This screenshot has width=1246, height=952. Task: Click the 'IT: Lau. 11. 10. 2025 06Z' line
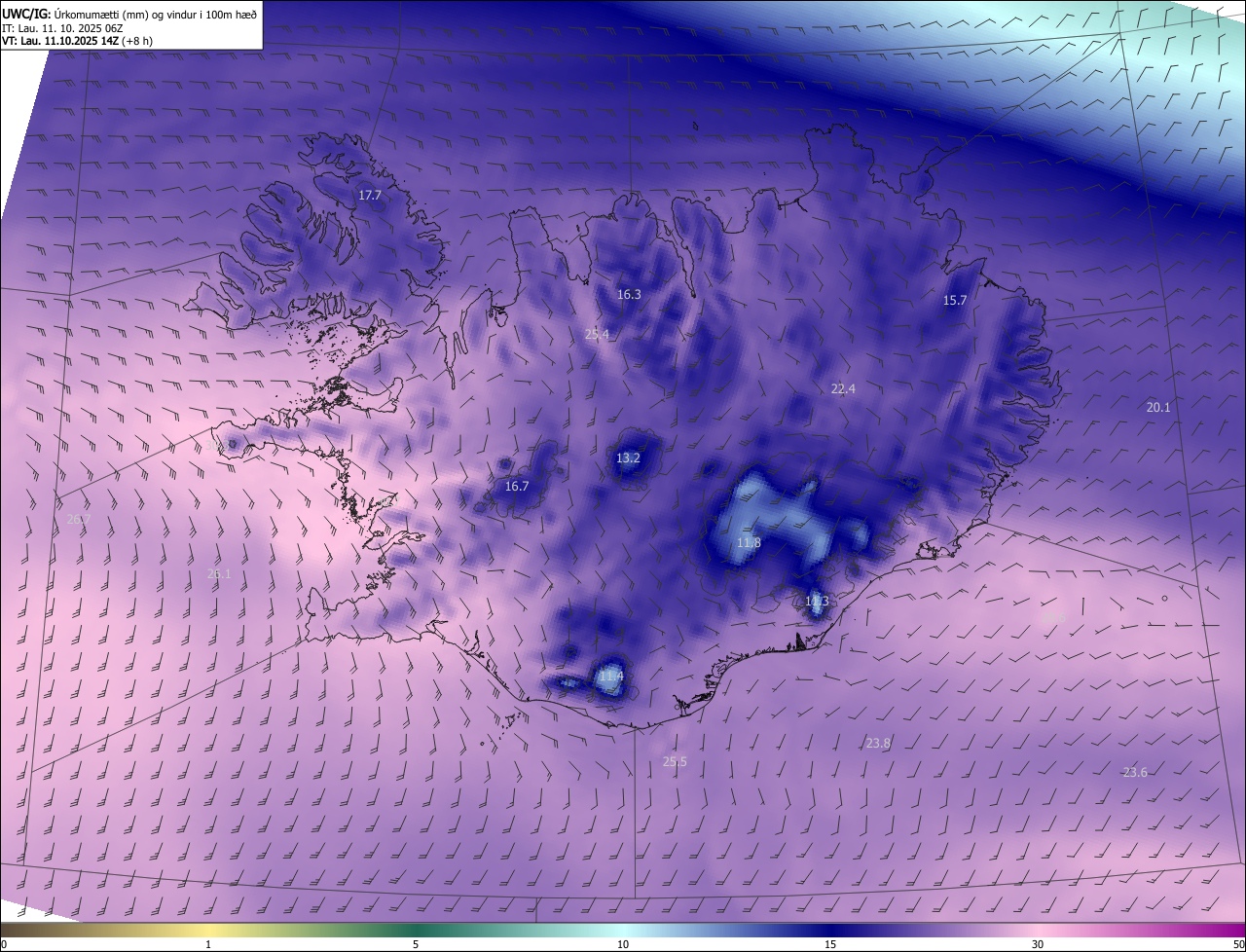(x=62, y=28)
